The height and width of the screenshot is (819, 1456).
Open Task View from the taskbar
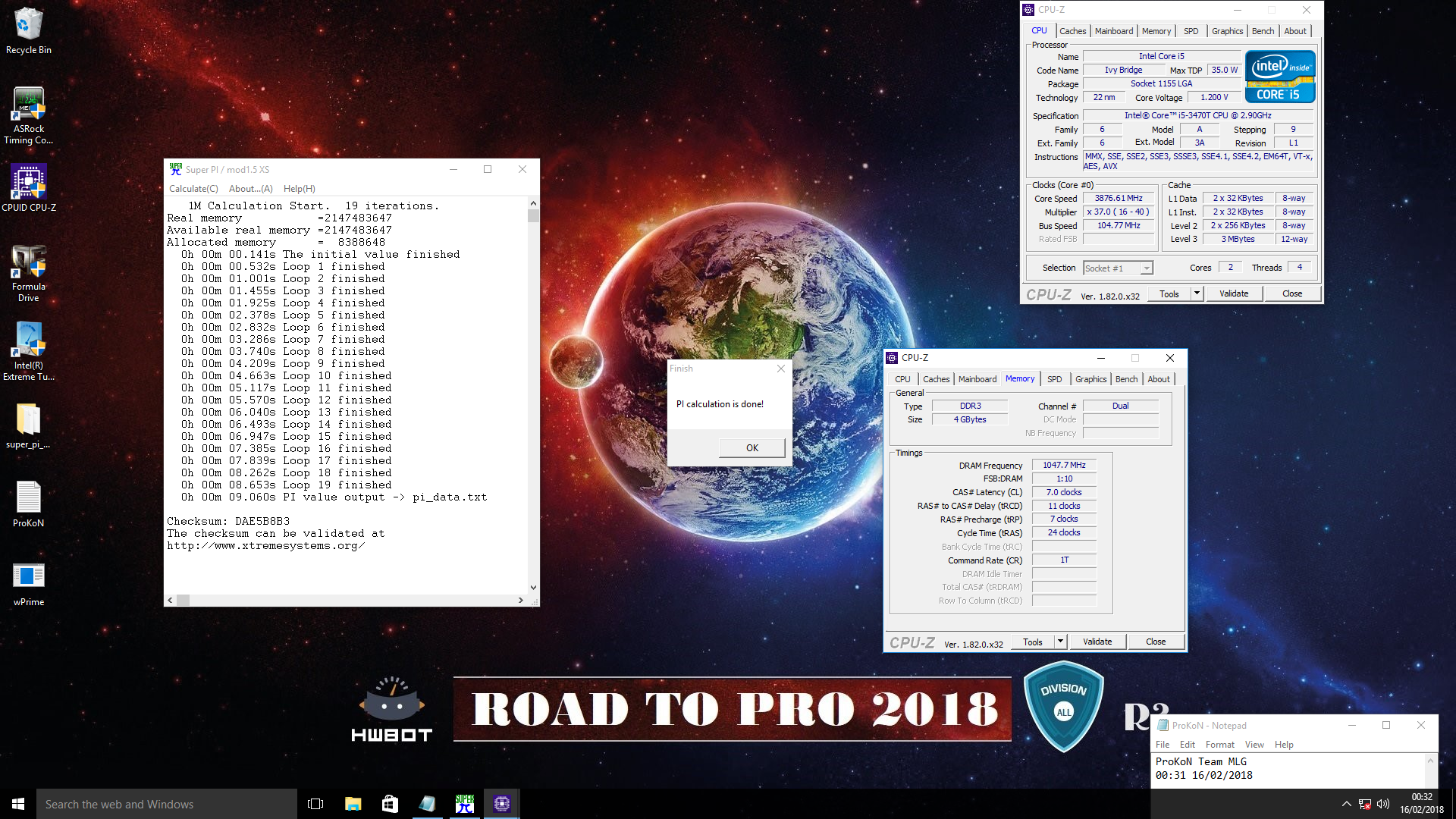point(315,804)
